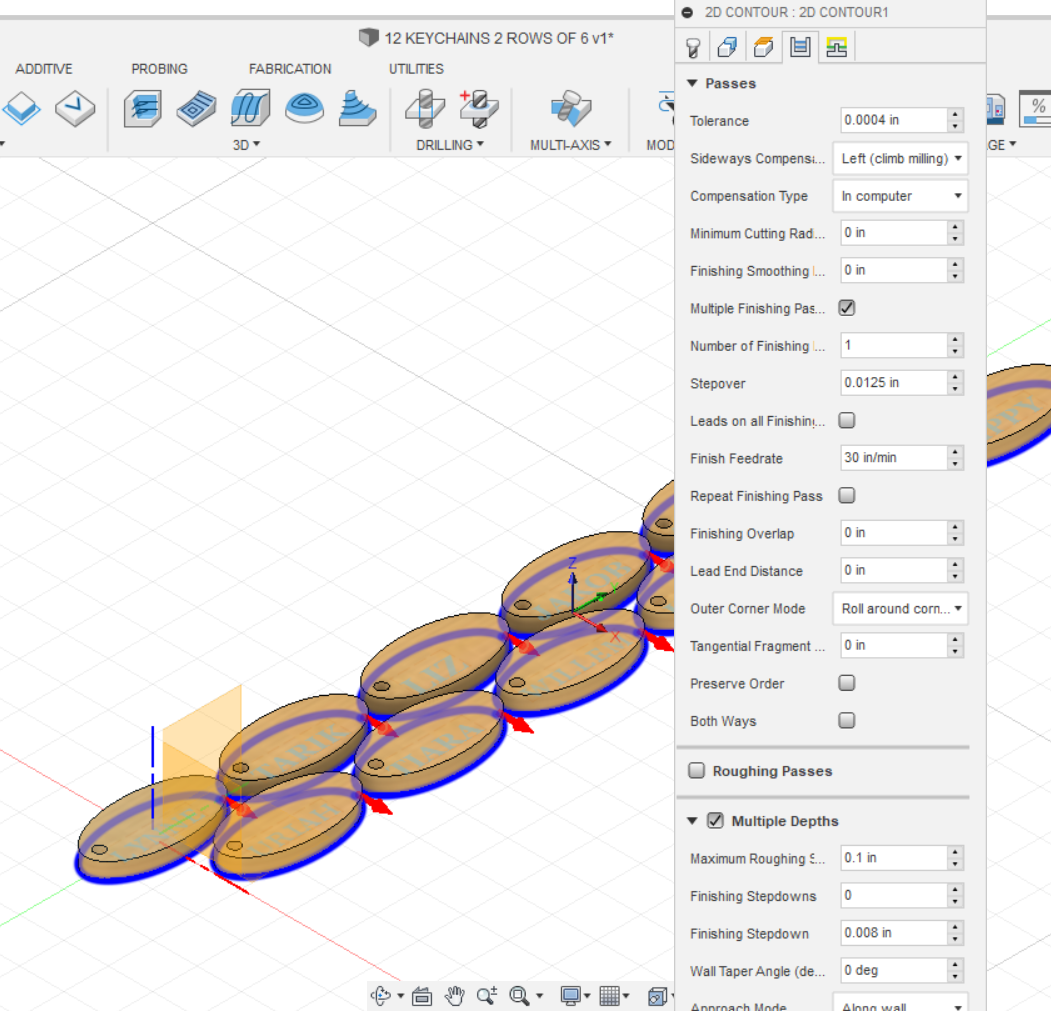Uncheck the Multiple Depths option

(x=716, y=820)
